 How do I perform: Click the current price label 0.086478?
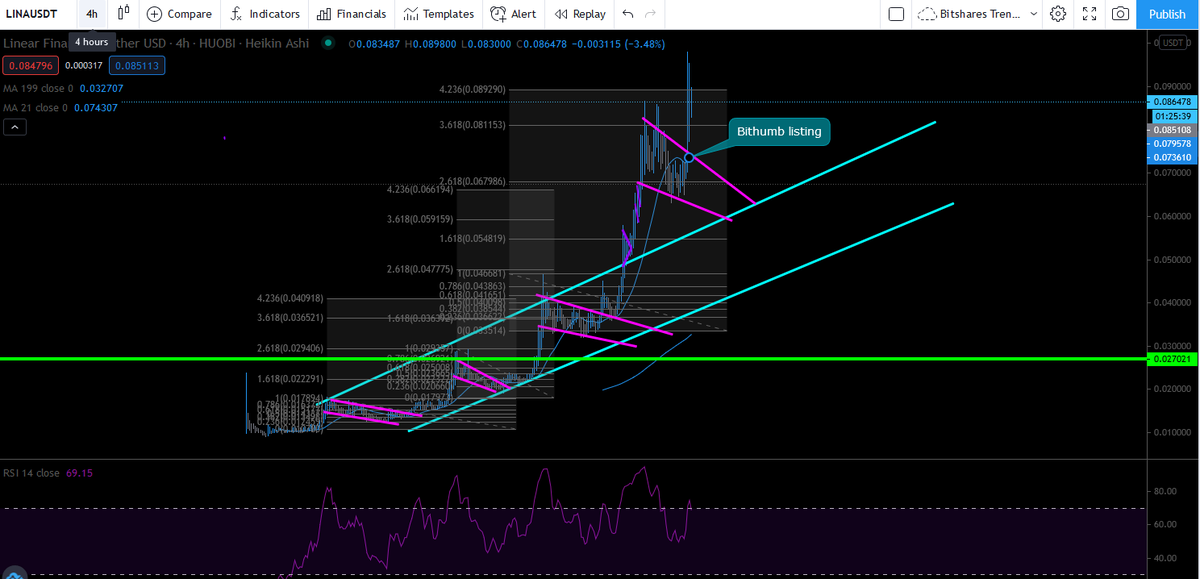pyautogui.click(x=1170, y=101)
